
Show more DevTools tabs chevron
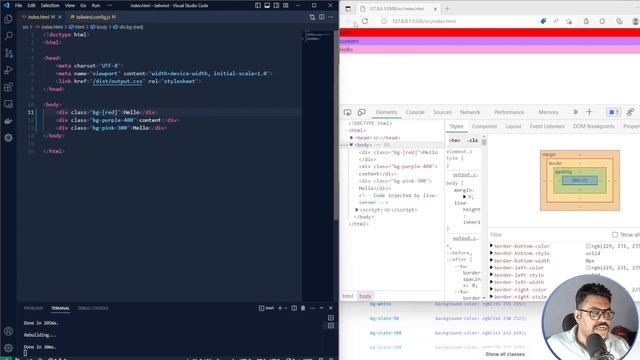[575, 112]
